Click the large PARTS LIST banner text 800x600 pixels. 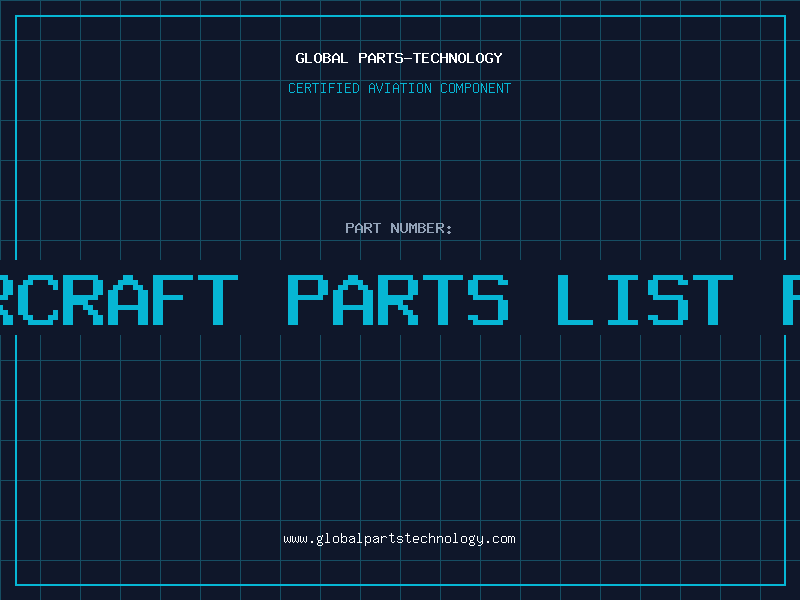tap(510, 299)
